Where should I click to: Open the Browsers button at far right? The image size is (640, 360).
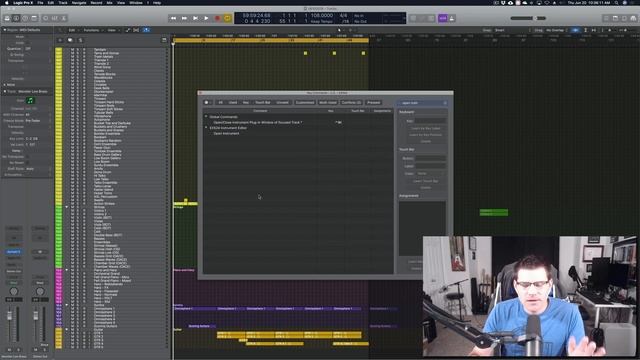tap(633, 18)
